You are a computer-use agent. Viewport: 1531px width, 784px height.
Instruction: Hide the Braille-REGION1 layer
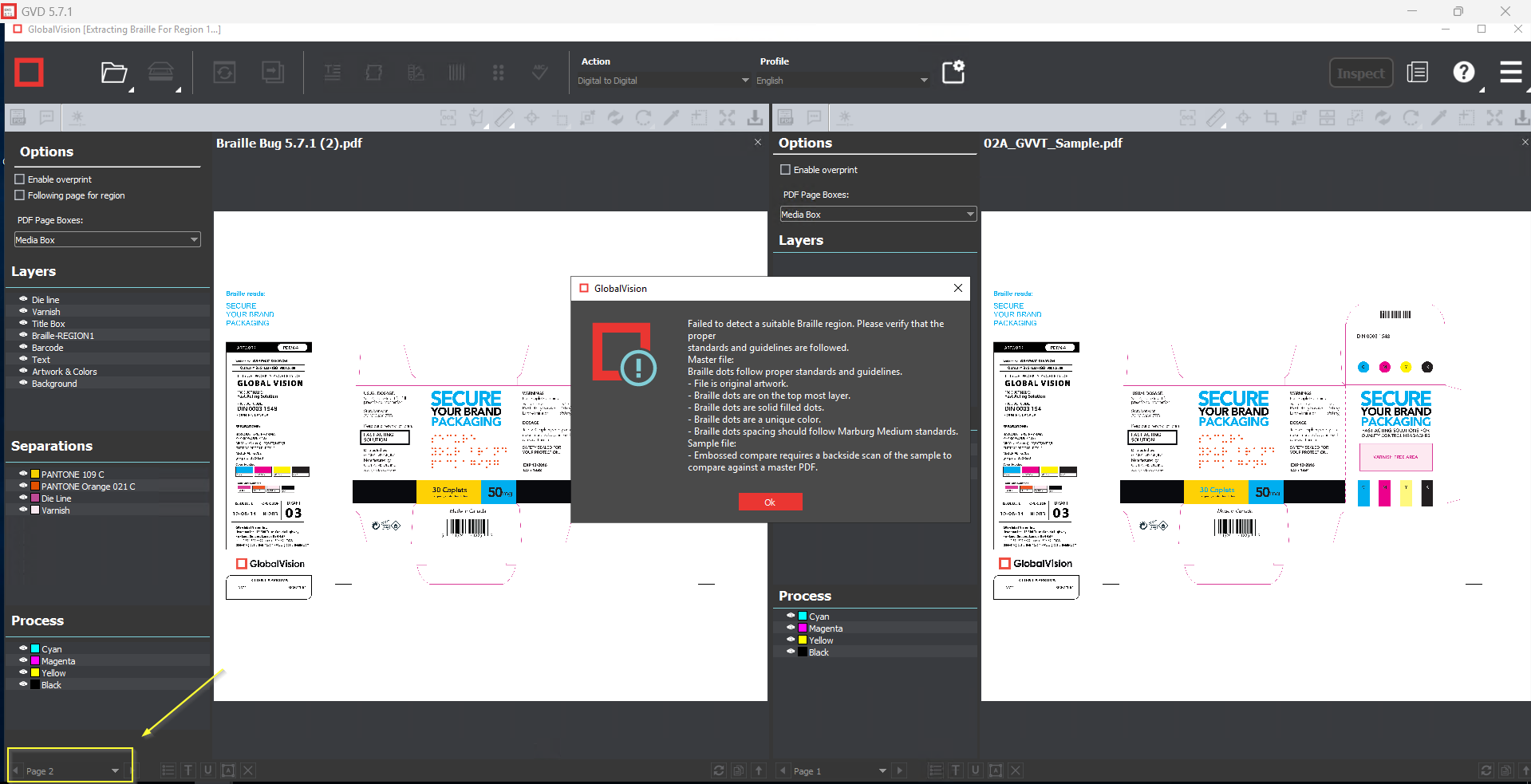tap(23, 335)
